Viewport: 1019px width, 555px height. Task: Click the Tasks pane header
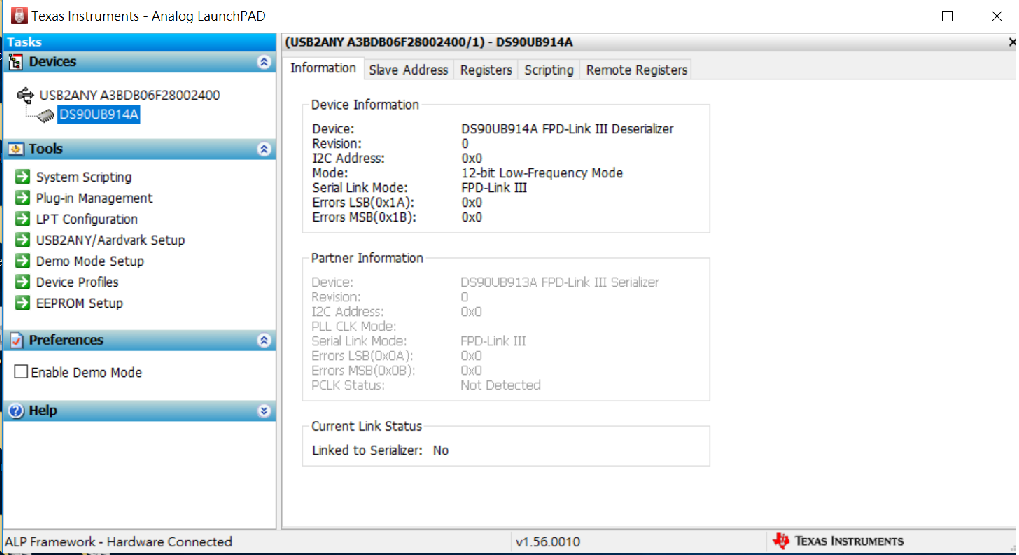click(140, 42)
